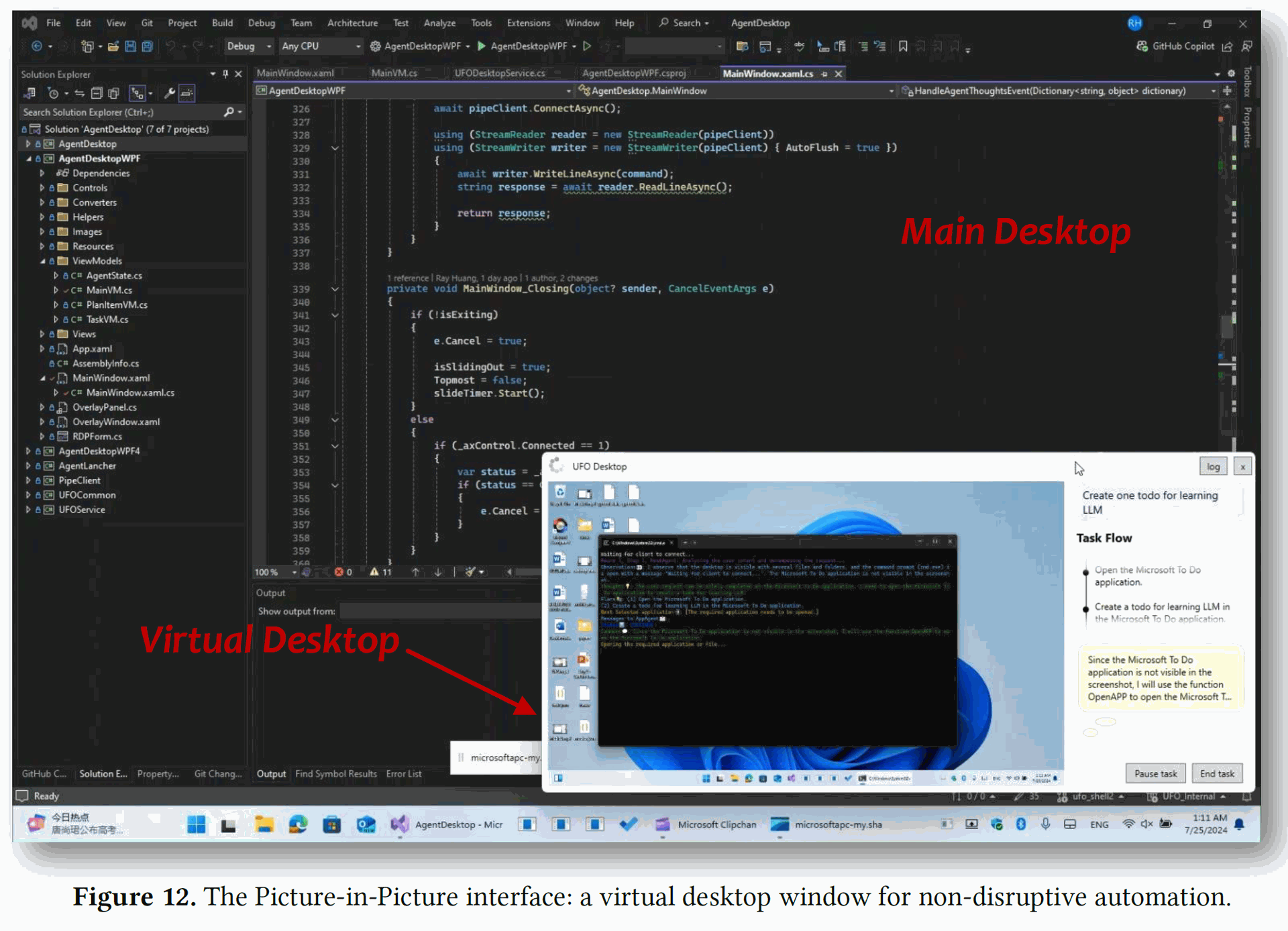Click the Solution Explorer search magnifier icon
Image resolution: width=1288 pixels, height=931 pixels.
click(229, 112)
